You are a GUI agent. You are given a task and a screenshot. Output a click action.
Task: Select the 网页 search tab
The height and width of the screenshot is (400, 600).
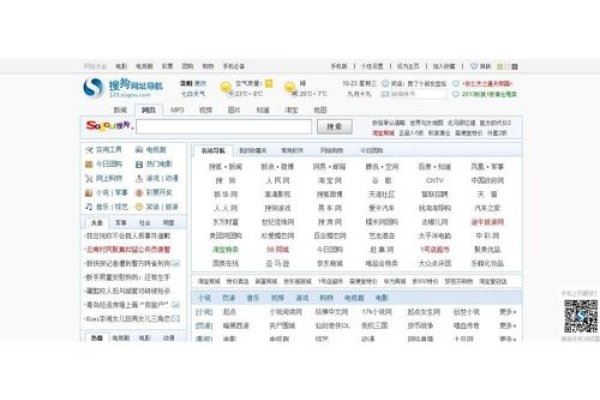click(x=148, y=110)
